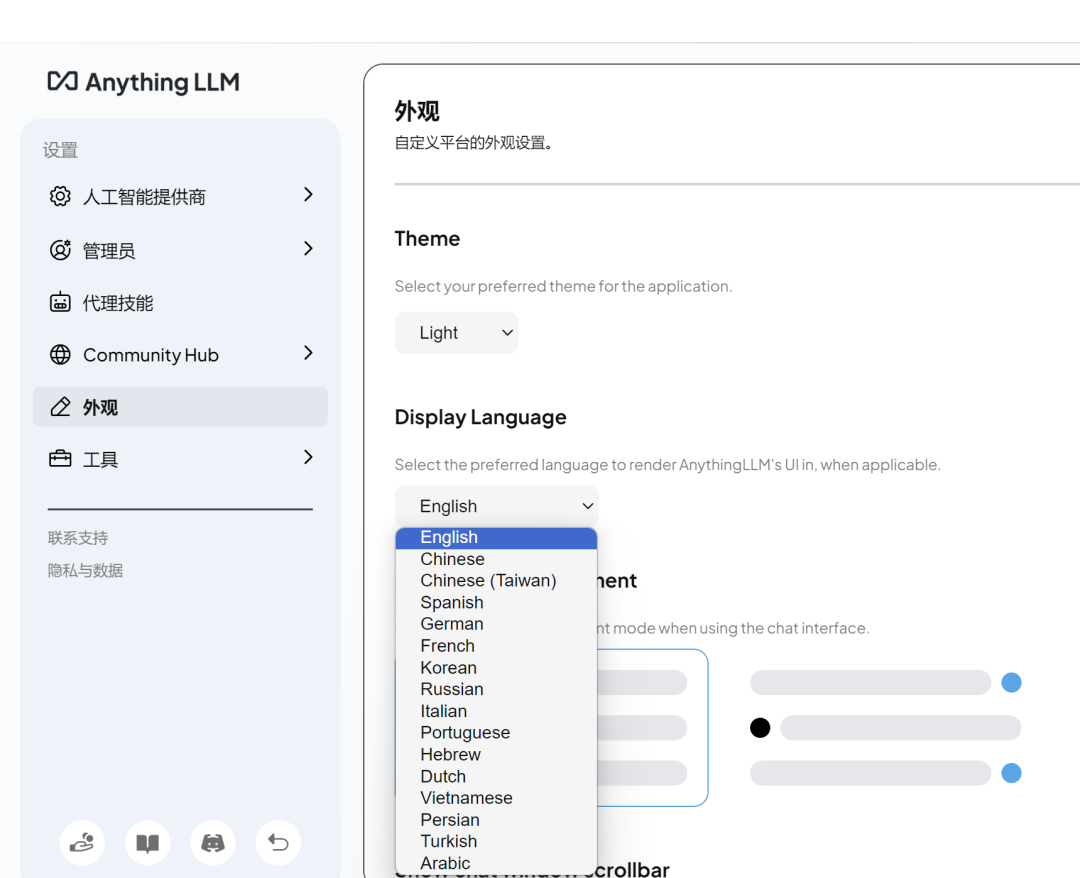Screen dimensions: 1080x878
Task: Click the toolbox icon beside 工具
Action: (x=60, y=459)
